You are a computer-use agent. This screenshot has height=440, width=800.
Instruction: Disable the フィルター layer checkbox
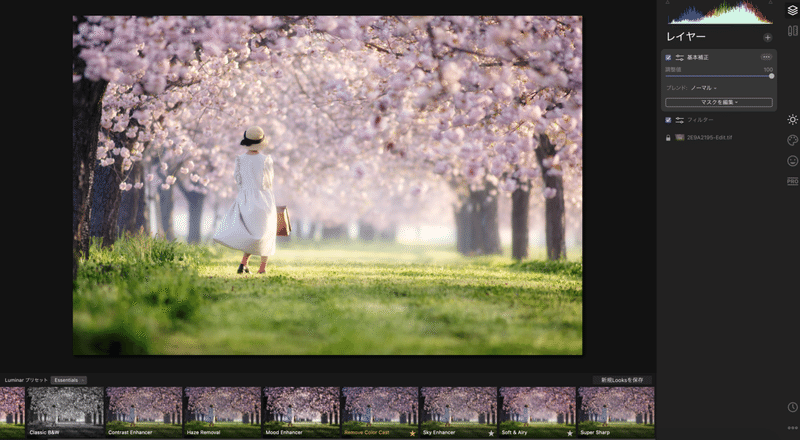(x=668, y=120)
